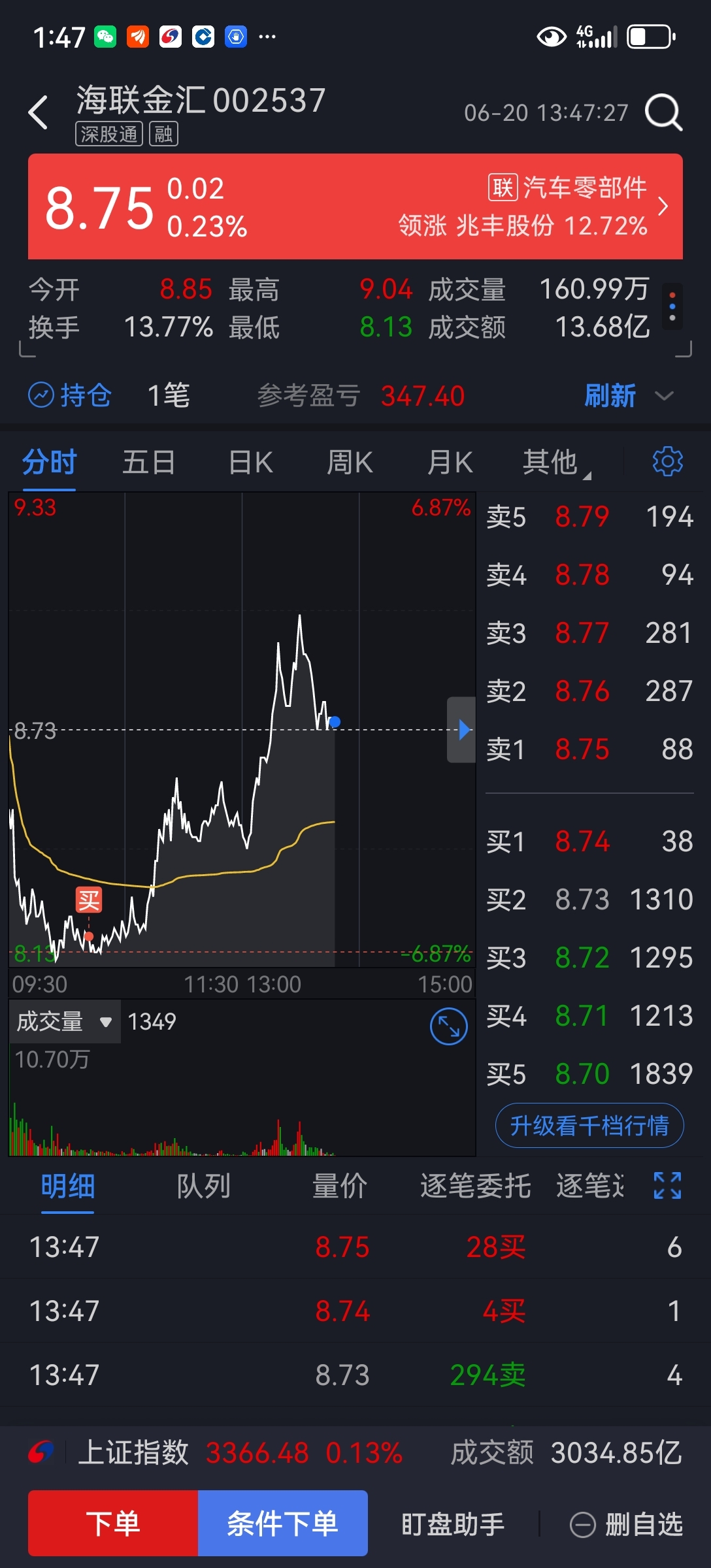This screenshot has height=1568, width=711.
Task: Tap 卖5 price 8.79 row
Action: pyautogui.click(x=589, y=517)
